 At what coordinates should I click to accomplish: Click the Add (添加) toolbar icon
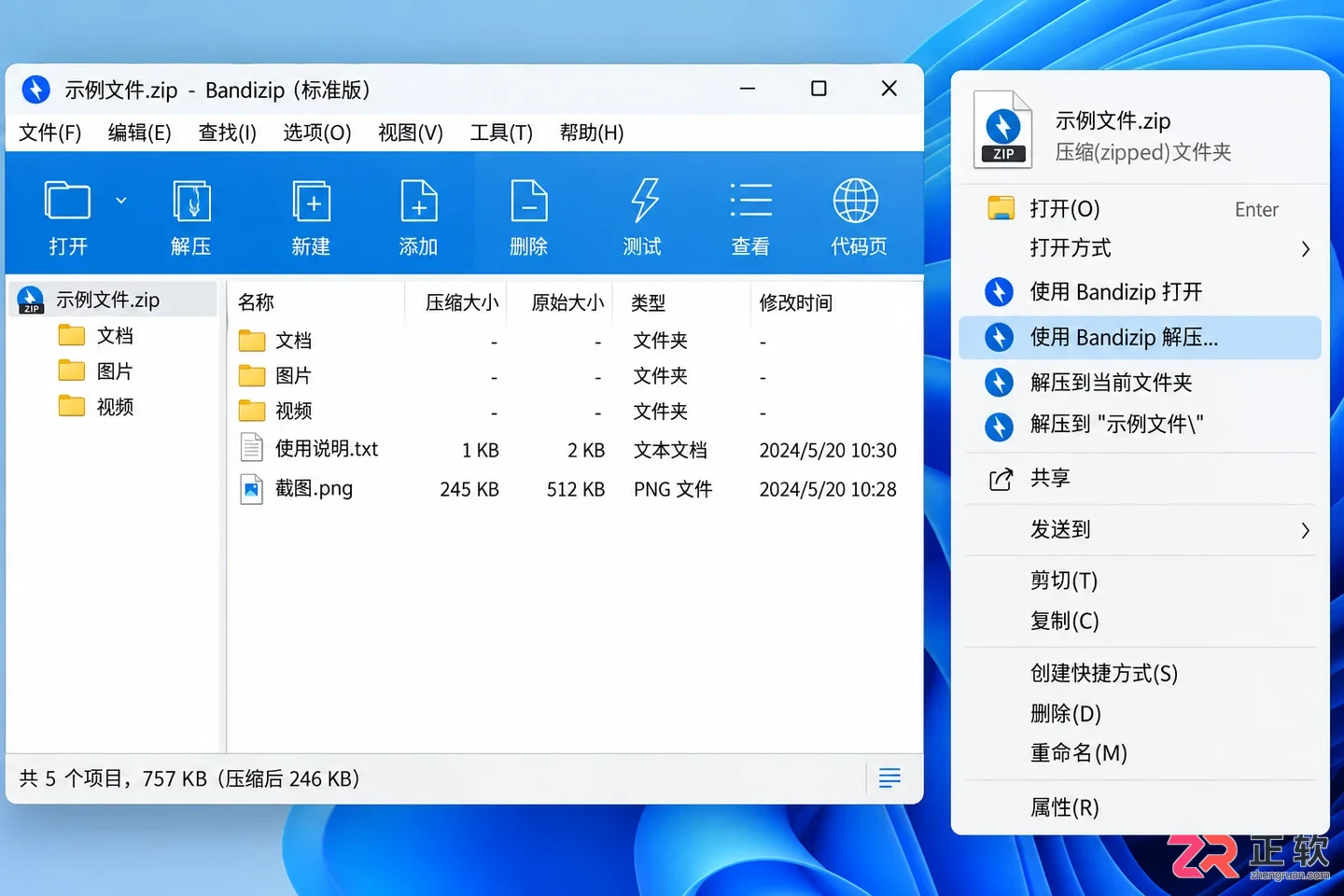[419, 201]
